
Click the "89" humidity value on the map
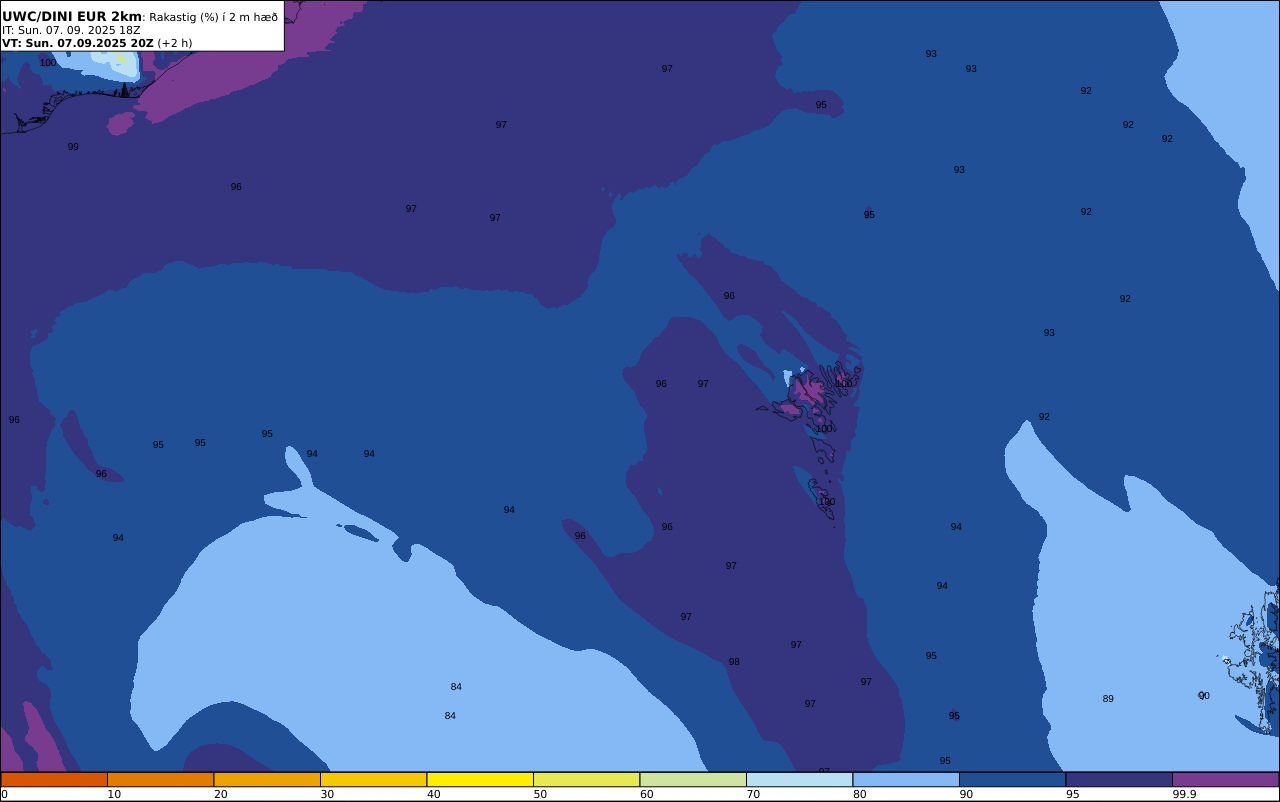coord(1108,699)
